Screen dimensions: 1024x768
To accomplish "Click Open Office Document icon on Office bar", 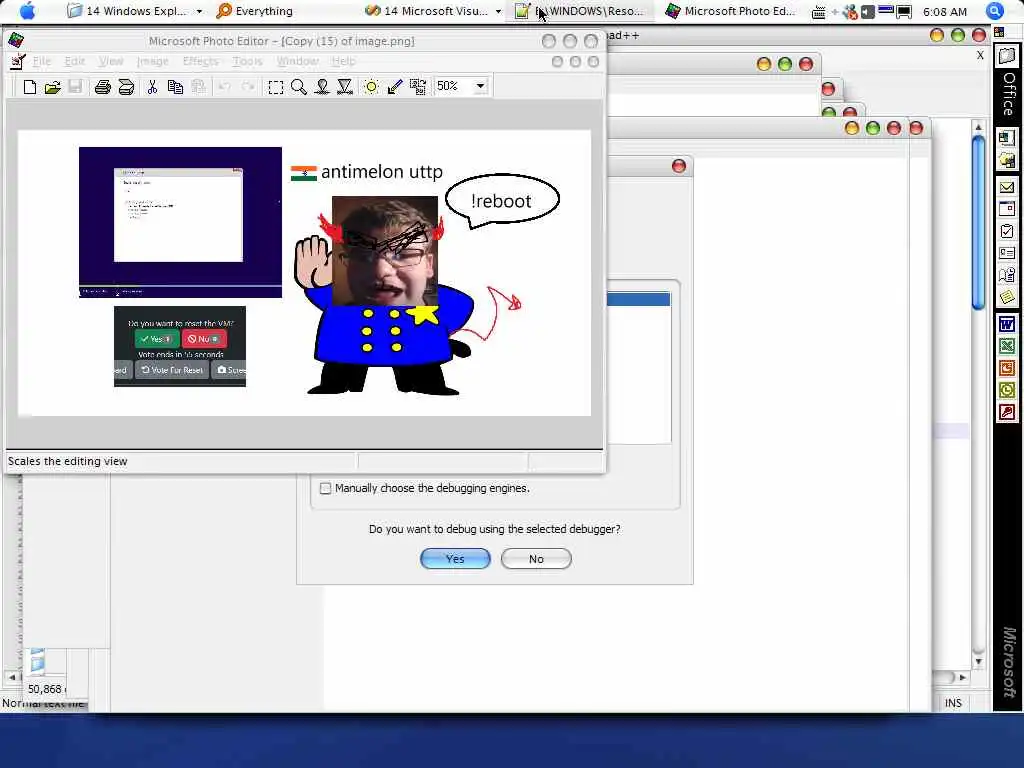I will (1007, 159).
